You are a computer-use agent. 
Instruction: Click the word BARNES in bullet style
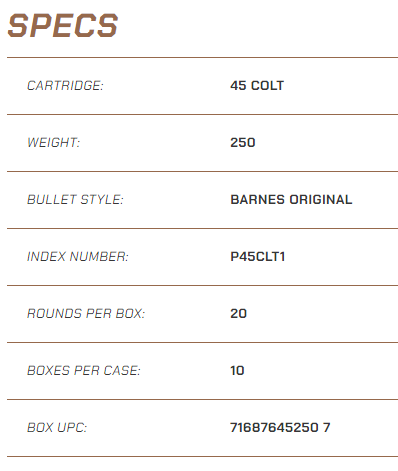coord(258,200)
